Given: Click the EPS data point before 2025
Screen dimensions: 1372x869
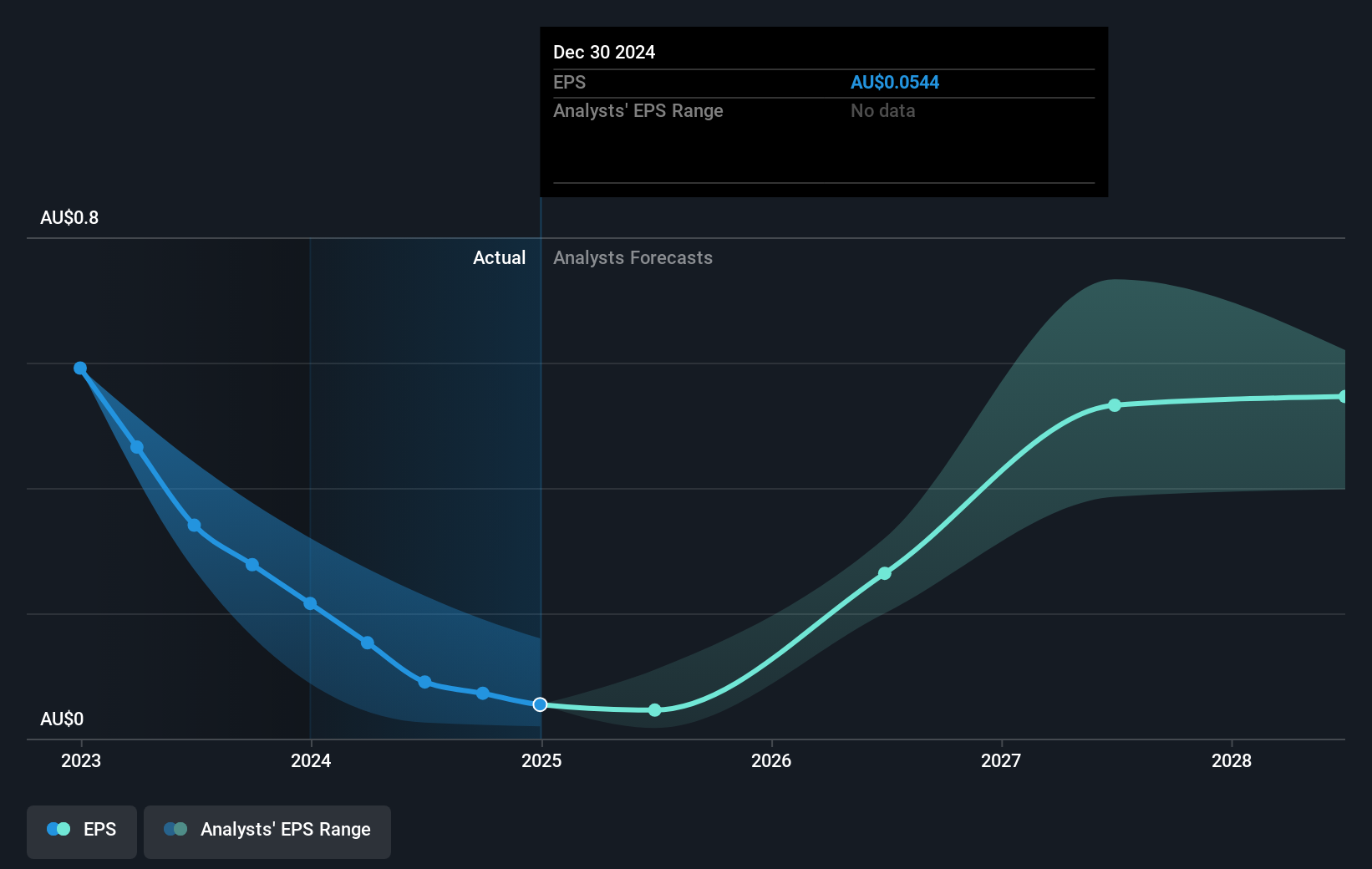Looking at the screenshot, I should point(483,694).
